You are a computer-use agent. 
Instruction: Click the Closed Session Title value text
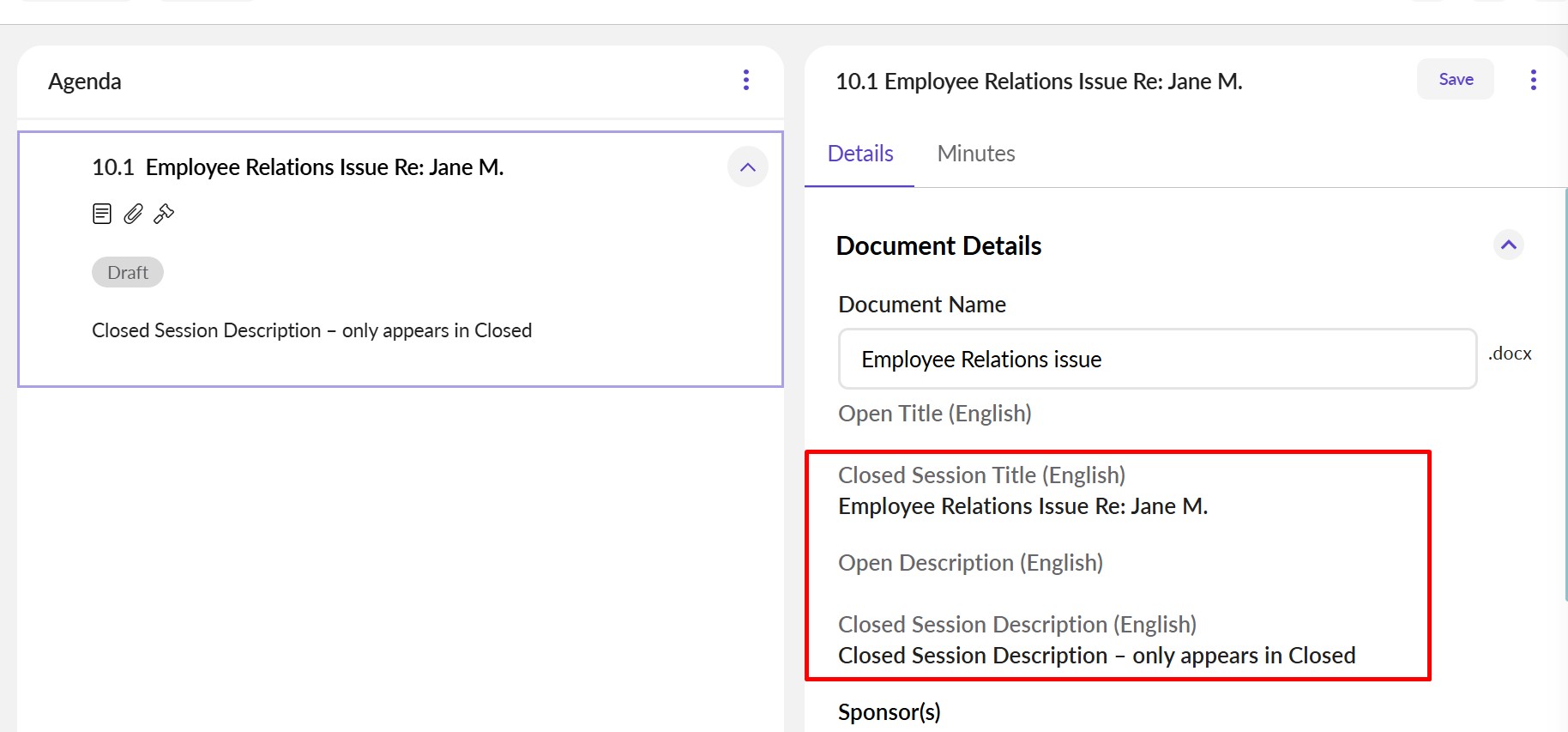(x=1022, y=506)
